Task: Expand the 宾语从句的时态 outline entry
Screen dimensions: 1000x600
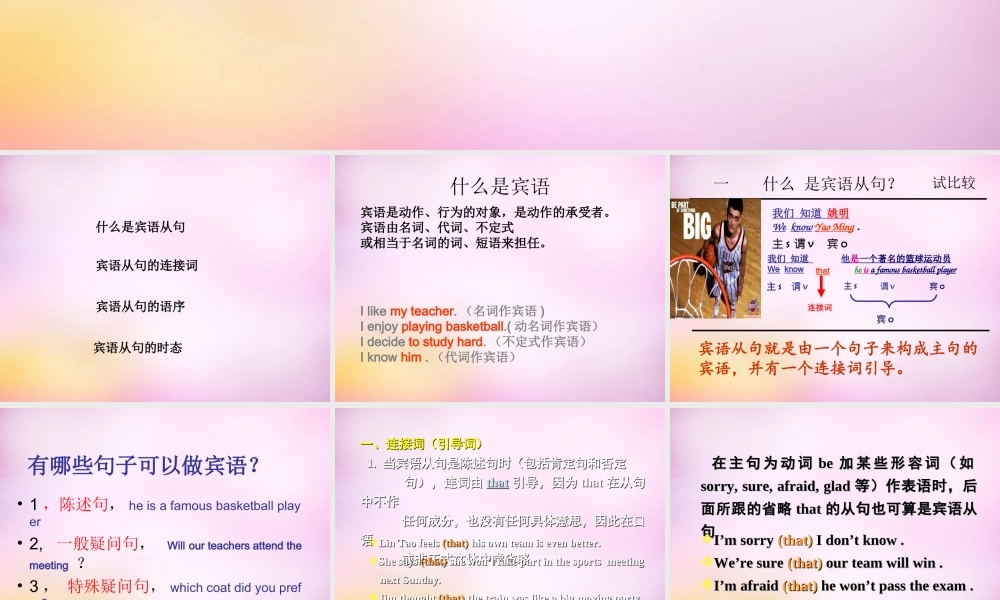Action: [137, 347]
